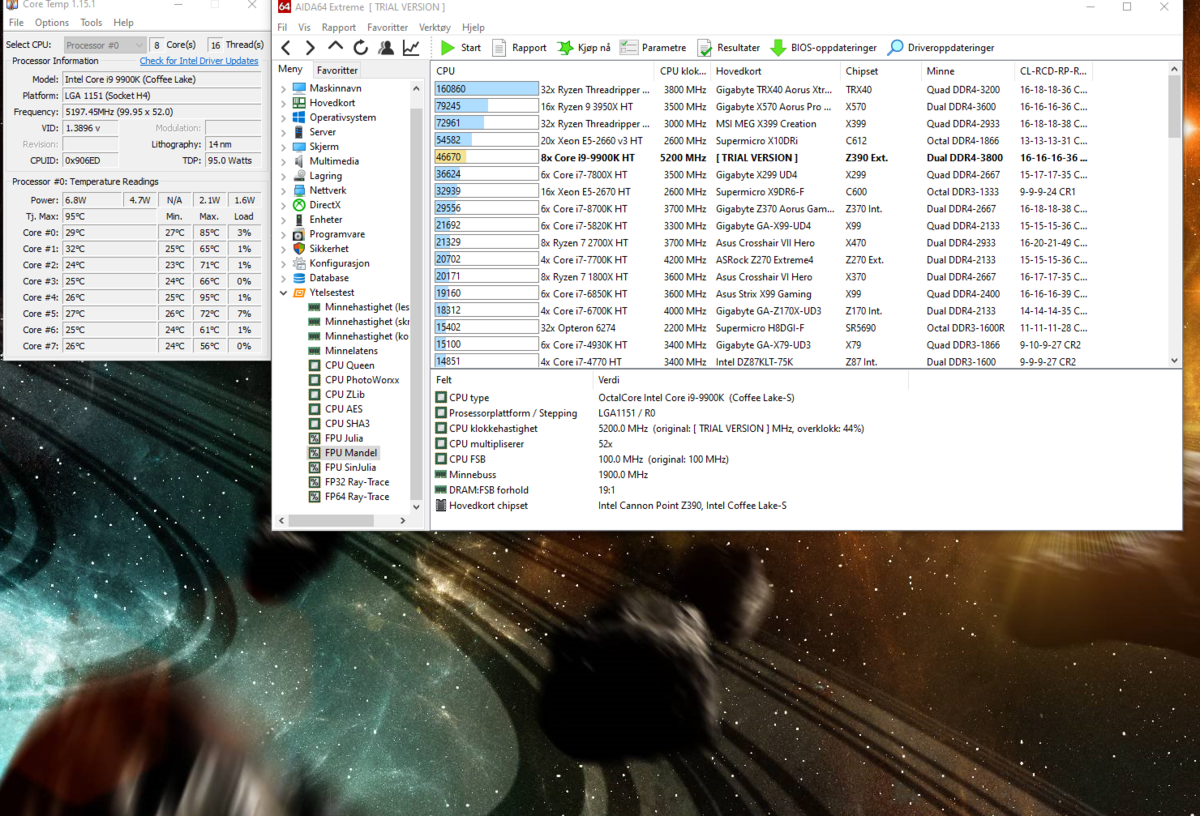Select FPU SinJulia benchmark

coord(349,467)
